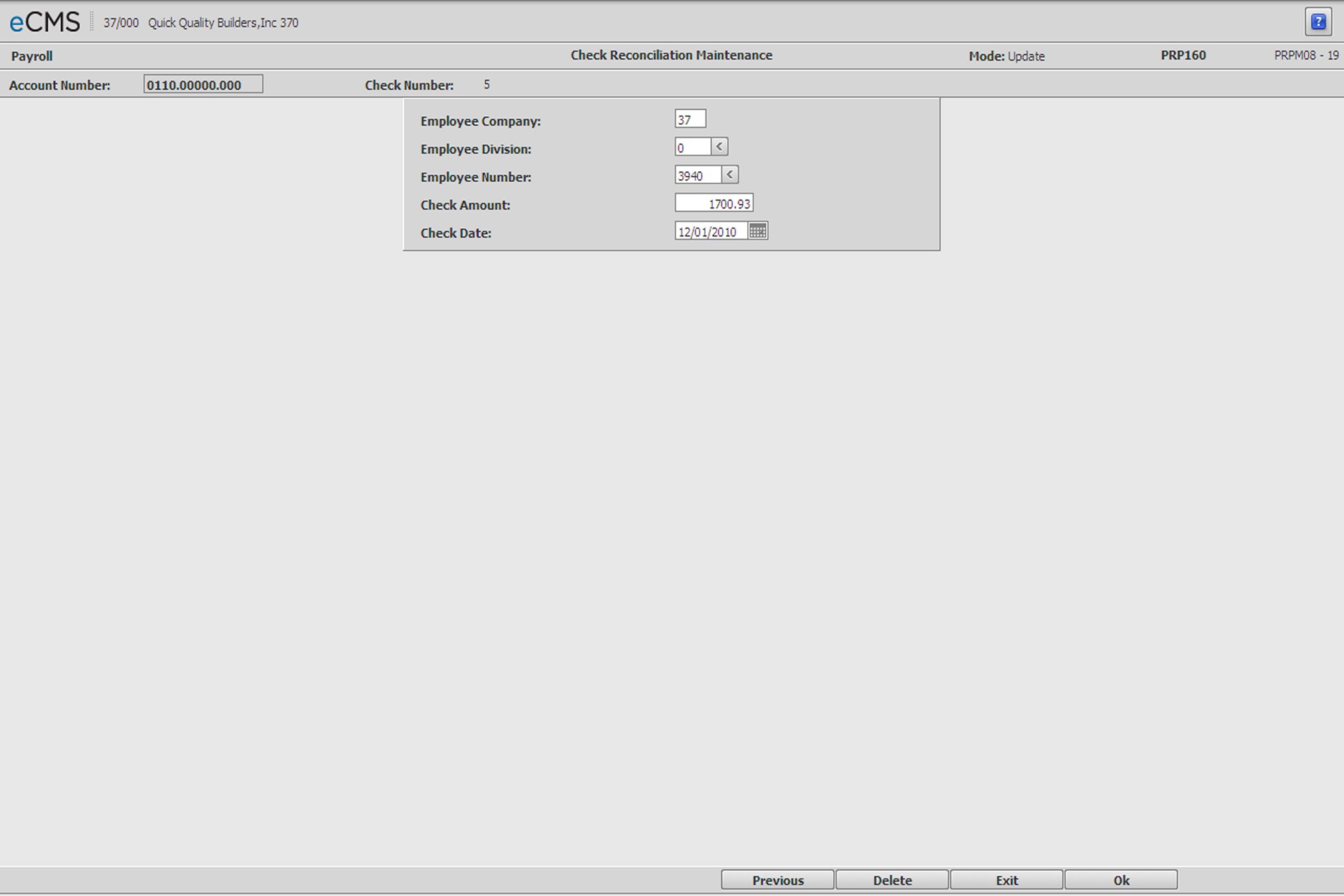Open the Employee Number lookup prompt
This screenshot has height=896, width=1344.
(730, 175)
